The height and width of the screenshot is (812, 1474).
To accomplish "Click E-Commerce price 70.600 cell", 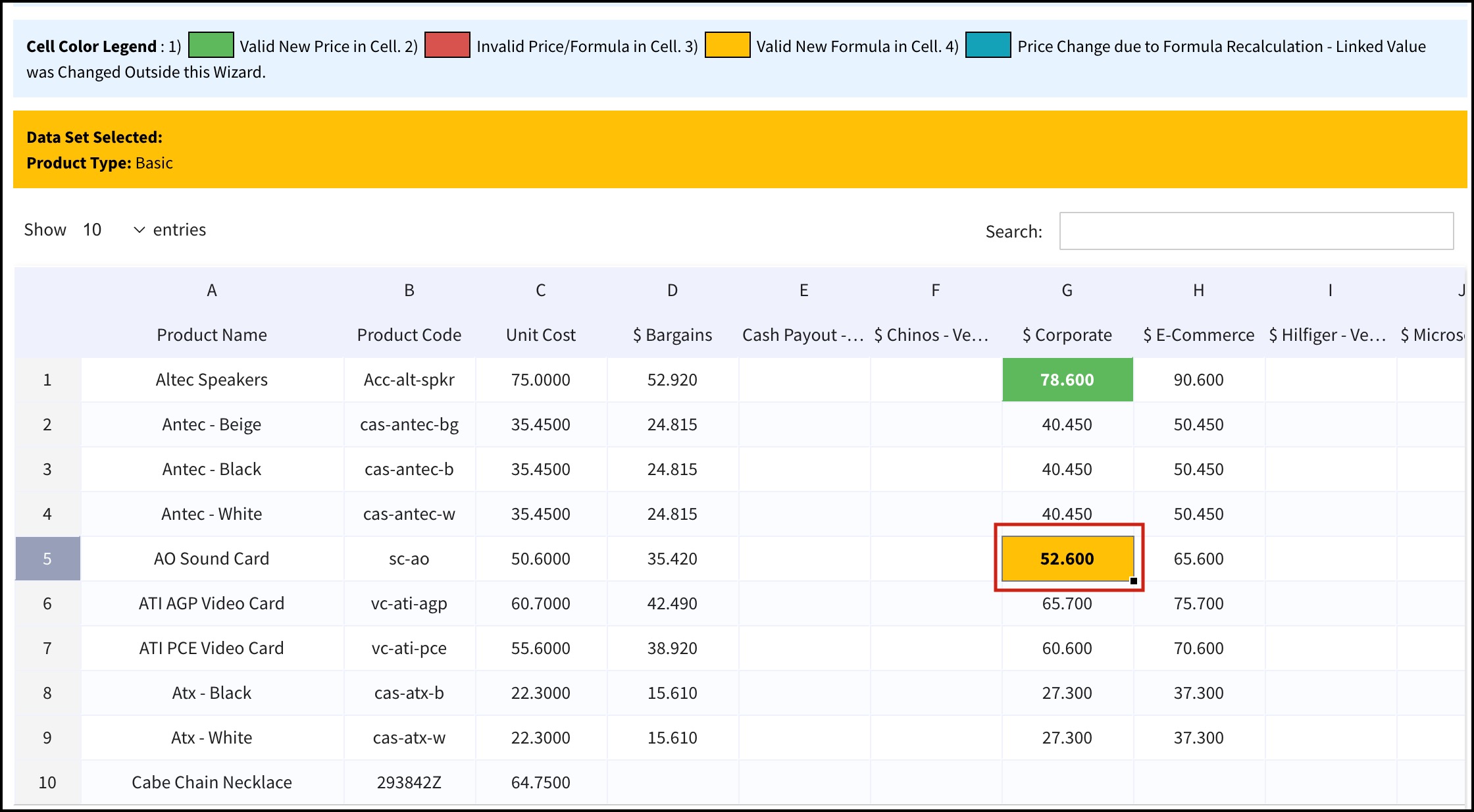I will coord(1199,648).
